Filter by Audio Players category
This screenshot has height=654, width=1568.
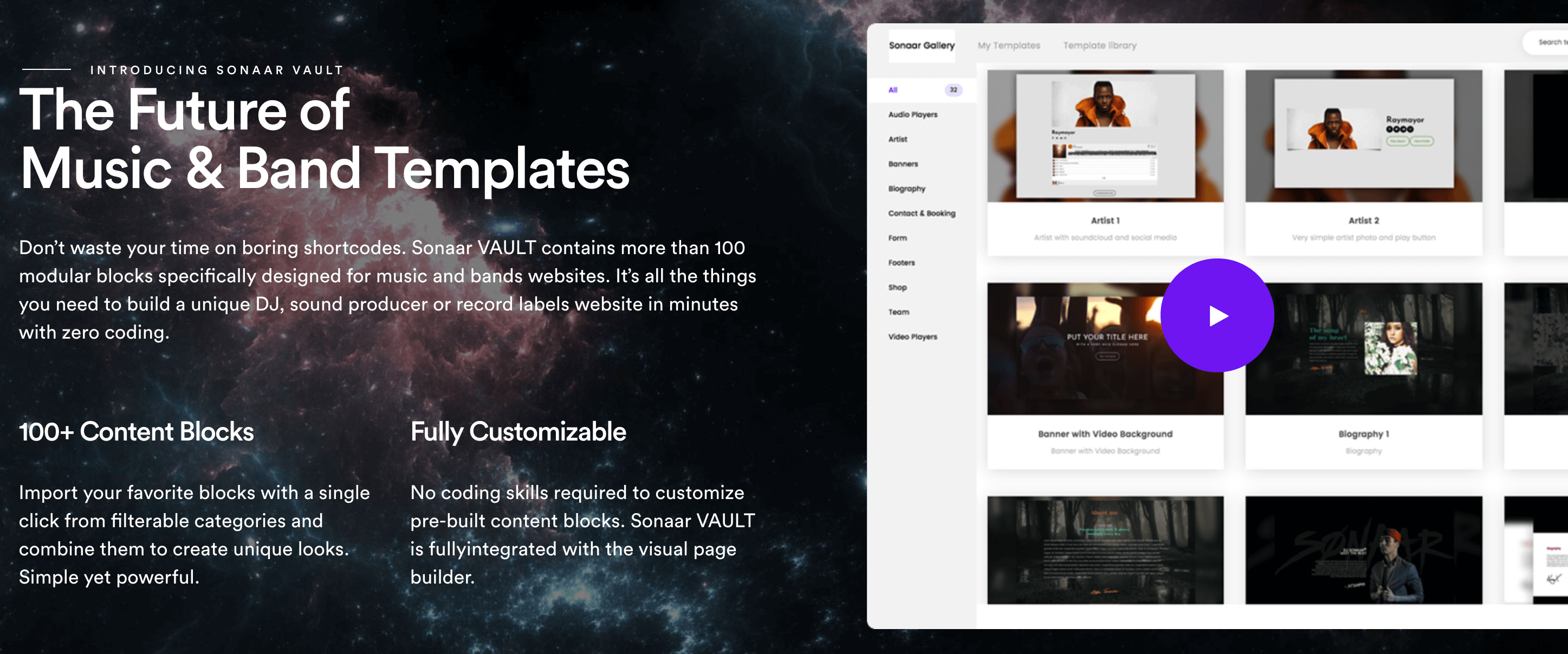(x=912, y=114)
